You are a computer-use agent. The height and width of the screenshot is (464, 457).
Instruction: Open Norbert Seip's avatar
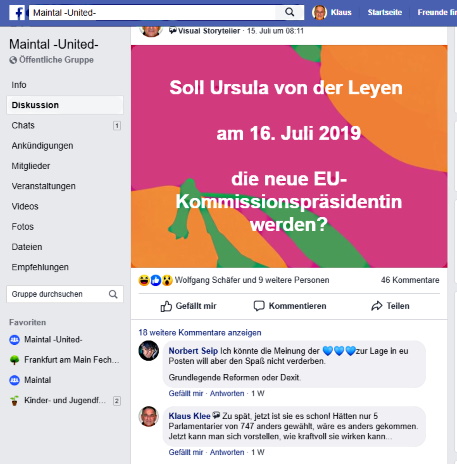[149, 351]
